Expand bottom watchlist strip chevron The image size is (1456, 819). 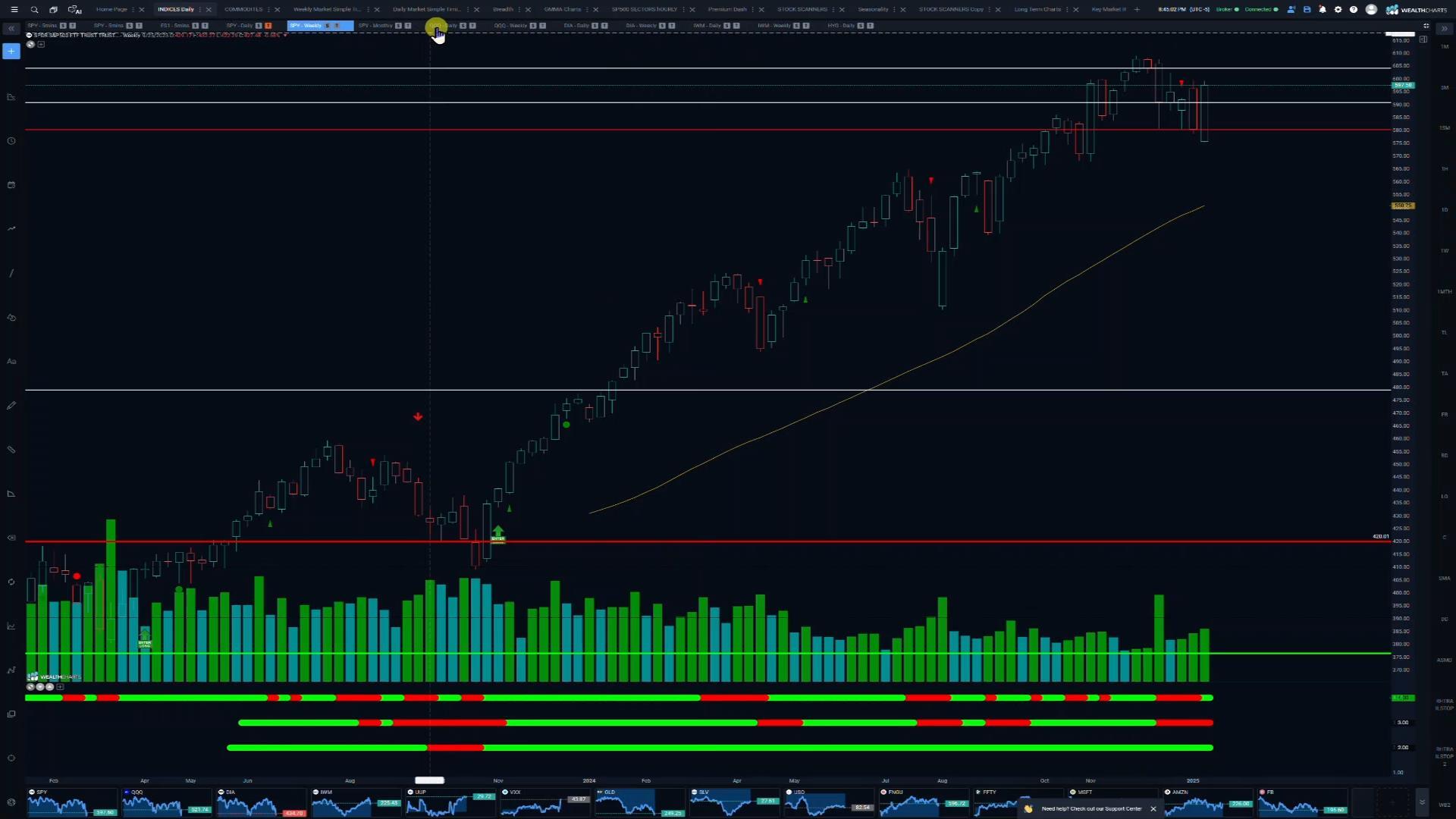click(x=1422, y=802)
